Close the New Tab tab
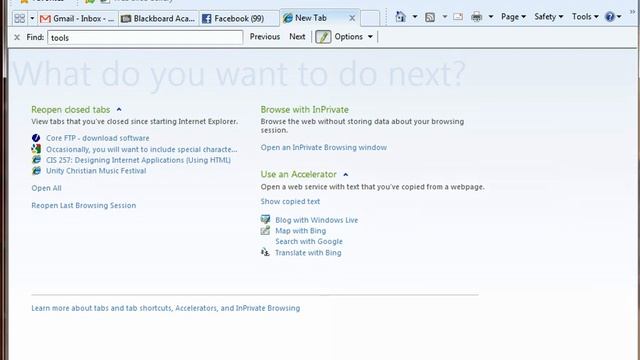Image resolution: width=640 pixels, height=360 pixels. [x=352, y=18]
